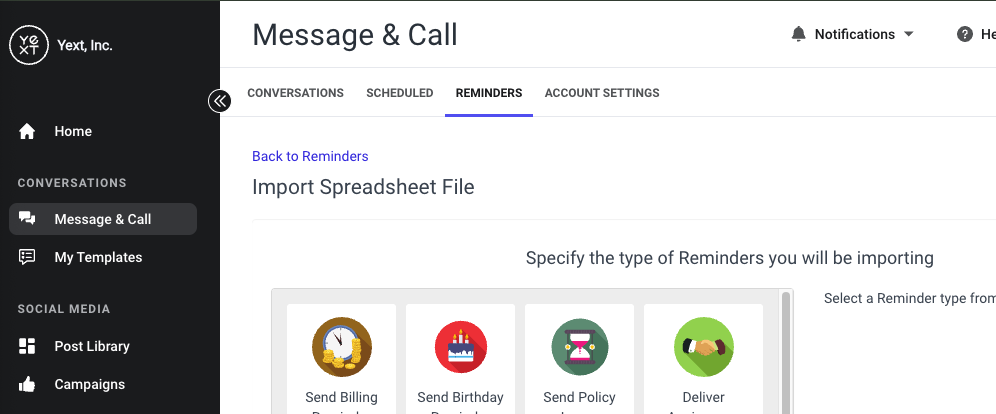
Task: Select the Reminders tab
Action: (489, 93)
